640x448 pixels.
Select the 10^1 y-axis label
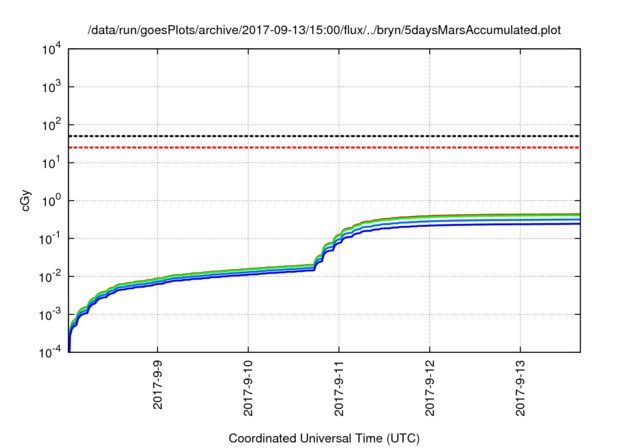[x=51, y=163]
